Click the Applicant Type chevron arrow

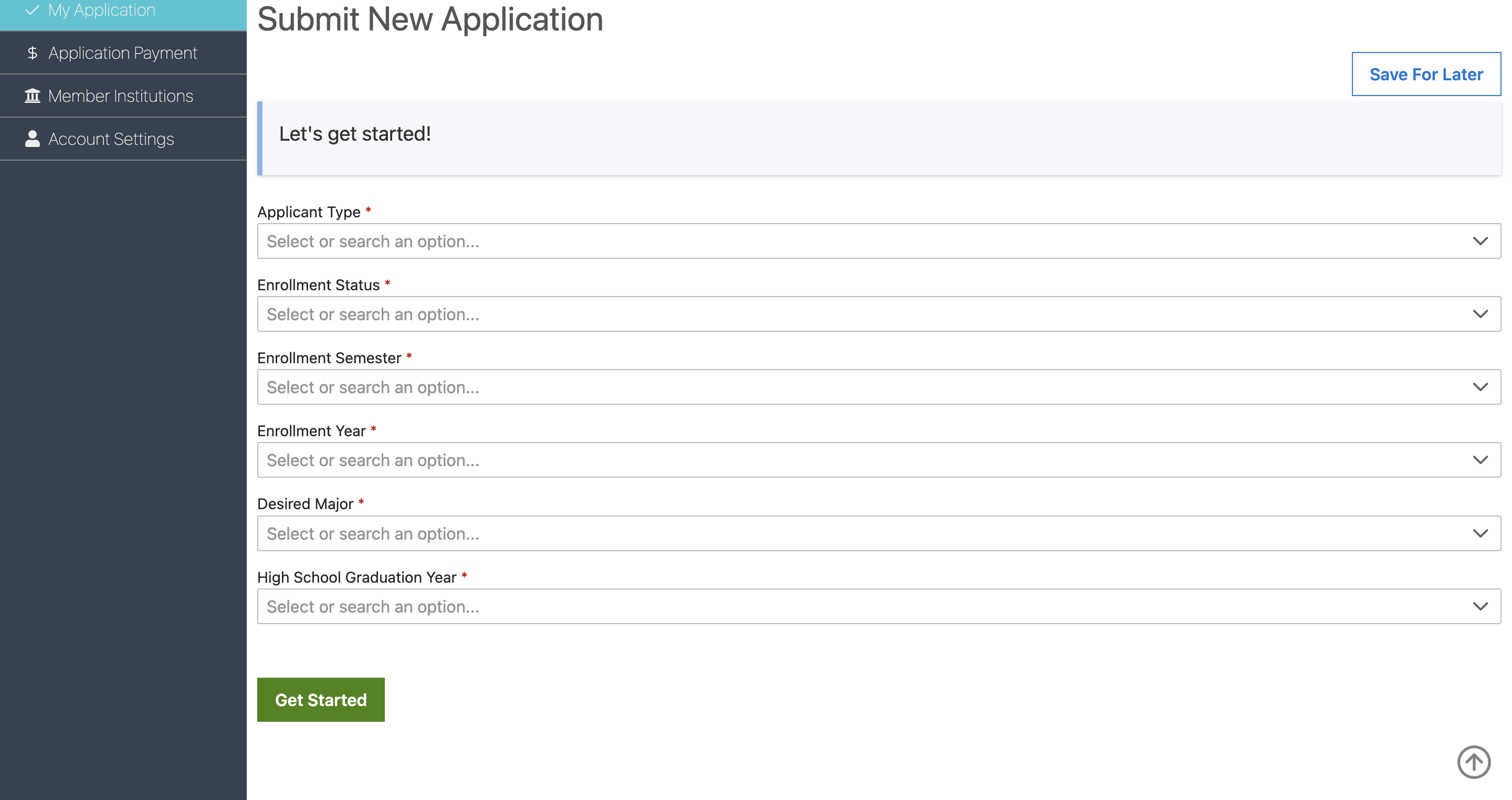click(x=1480, y=241)
